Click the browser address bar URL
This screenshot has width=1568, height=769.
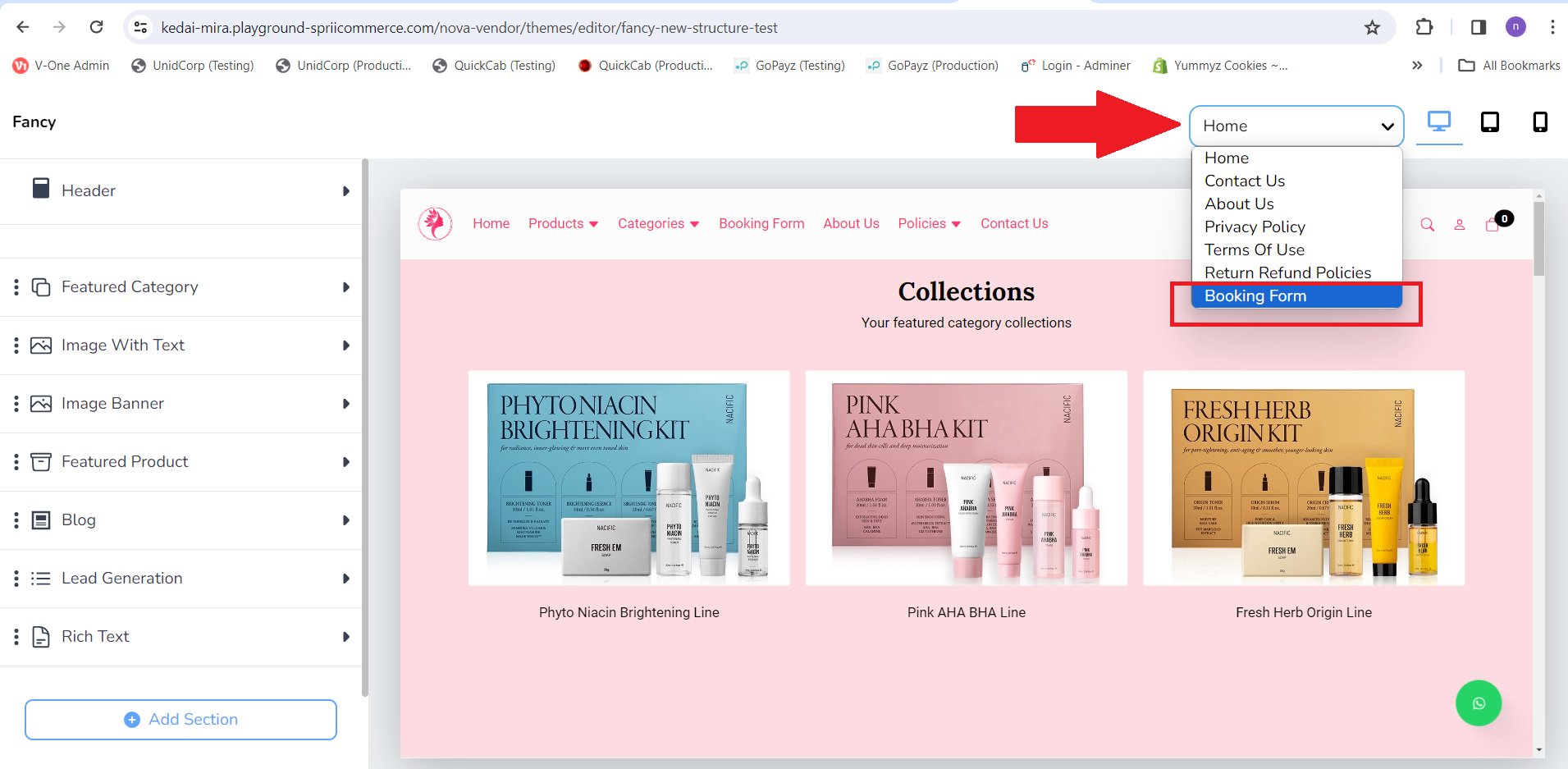[x=469, y=28]
